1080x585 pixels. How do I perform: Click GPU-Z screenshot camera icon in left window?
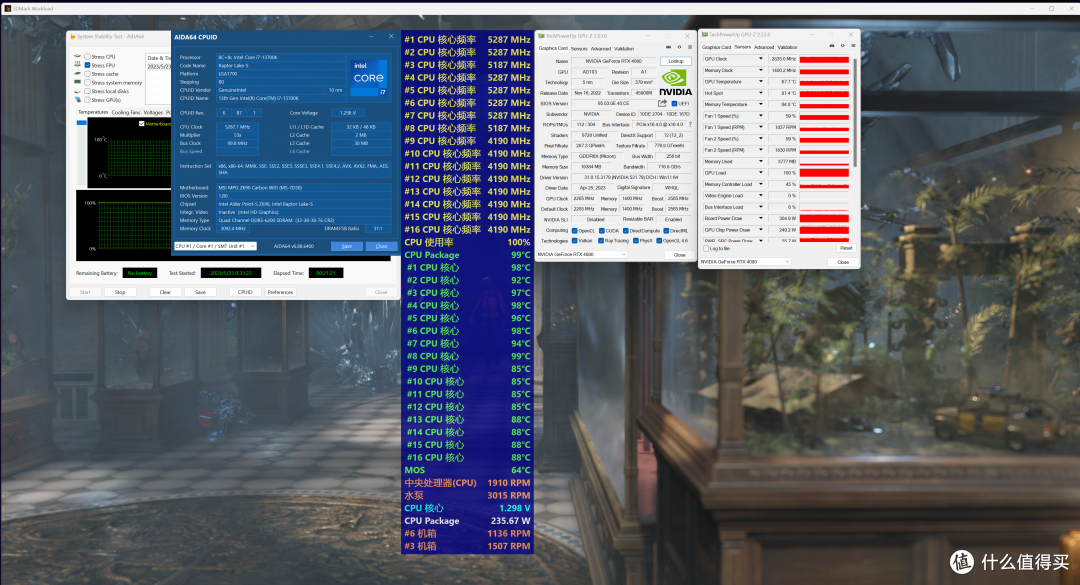tap(669, 48)
